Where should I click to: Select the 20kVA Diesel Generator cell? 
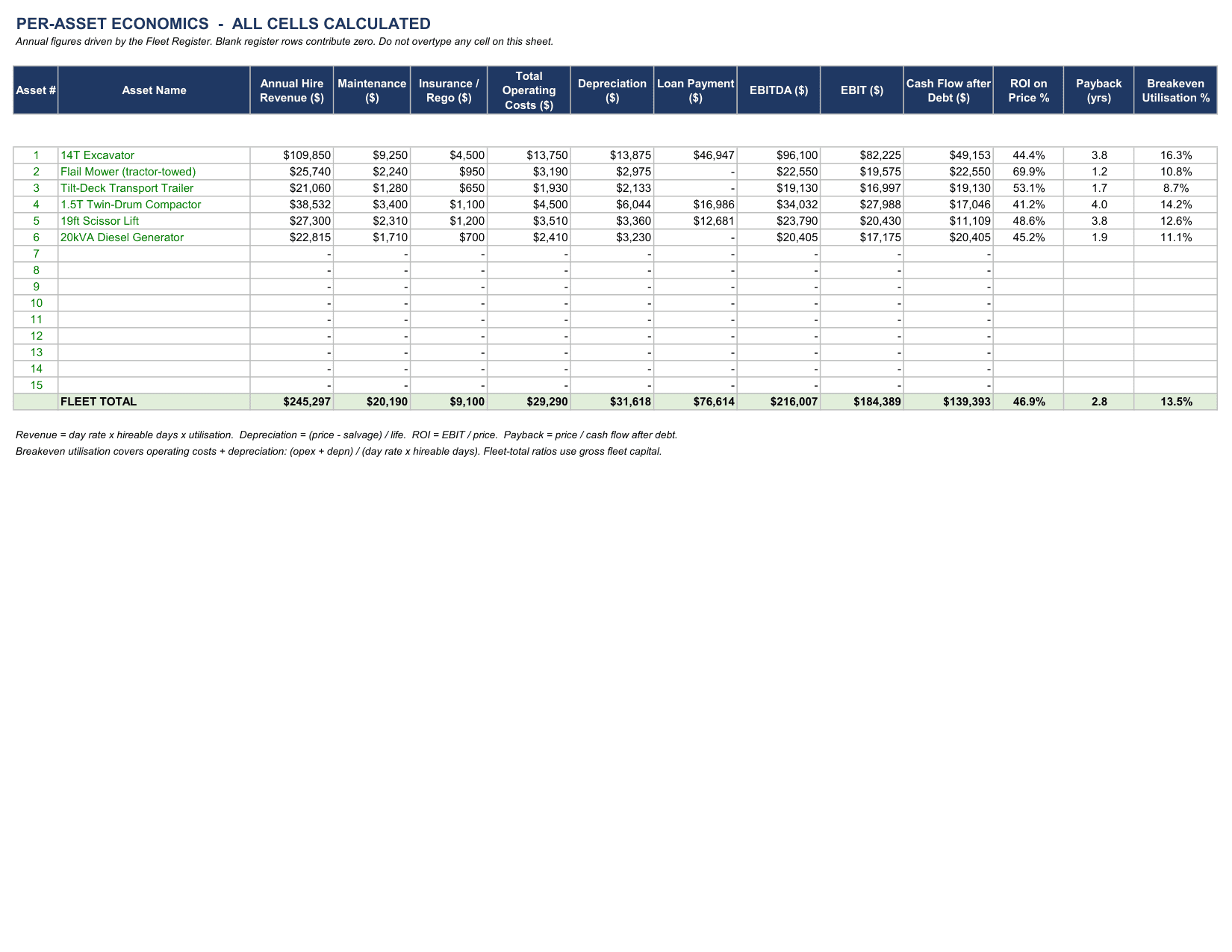tap(154, 237)
